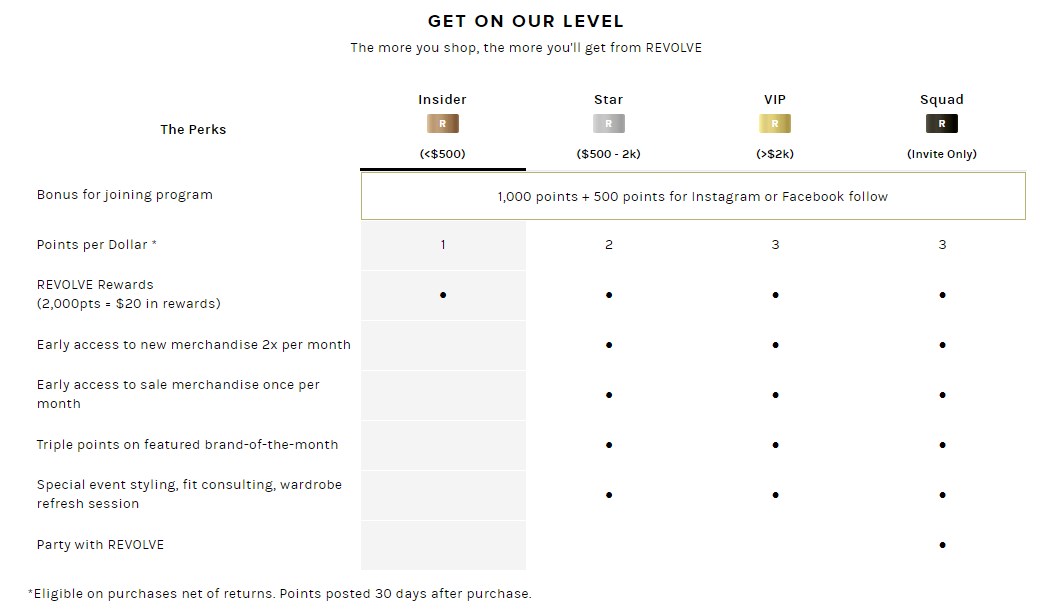Click the silver Star tier badge icon
The width and height of the screenshot is (1051, 612).
608,124
